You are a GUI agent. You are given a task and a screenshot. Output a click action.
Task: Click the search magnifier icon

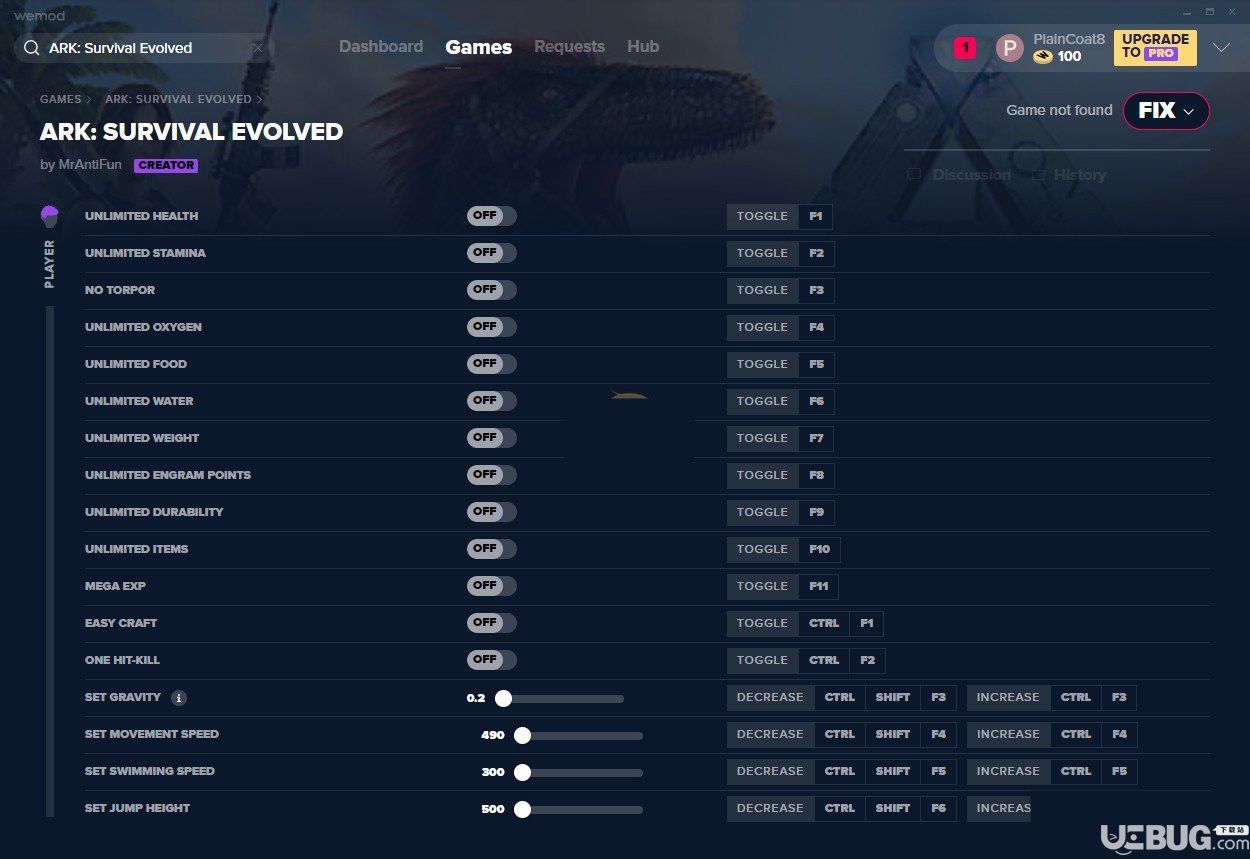point(31,48)
